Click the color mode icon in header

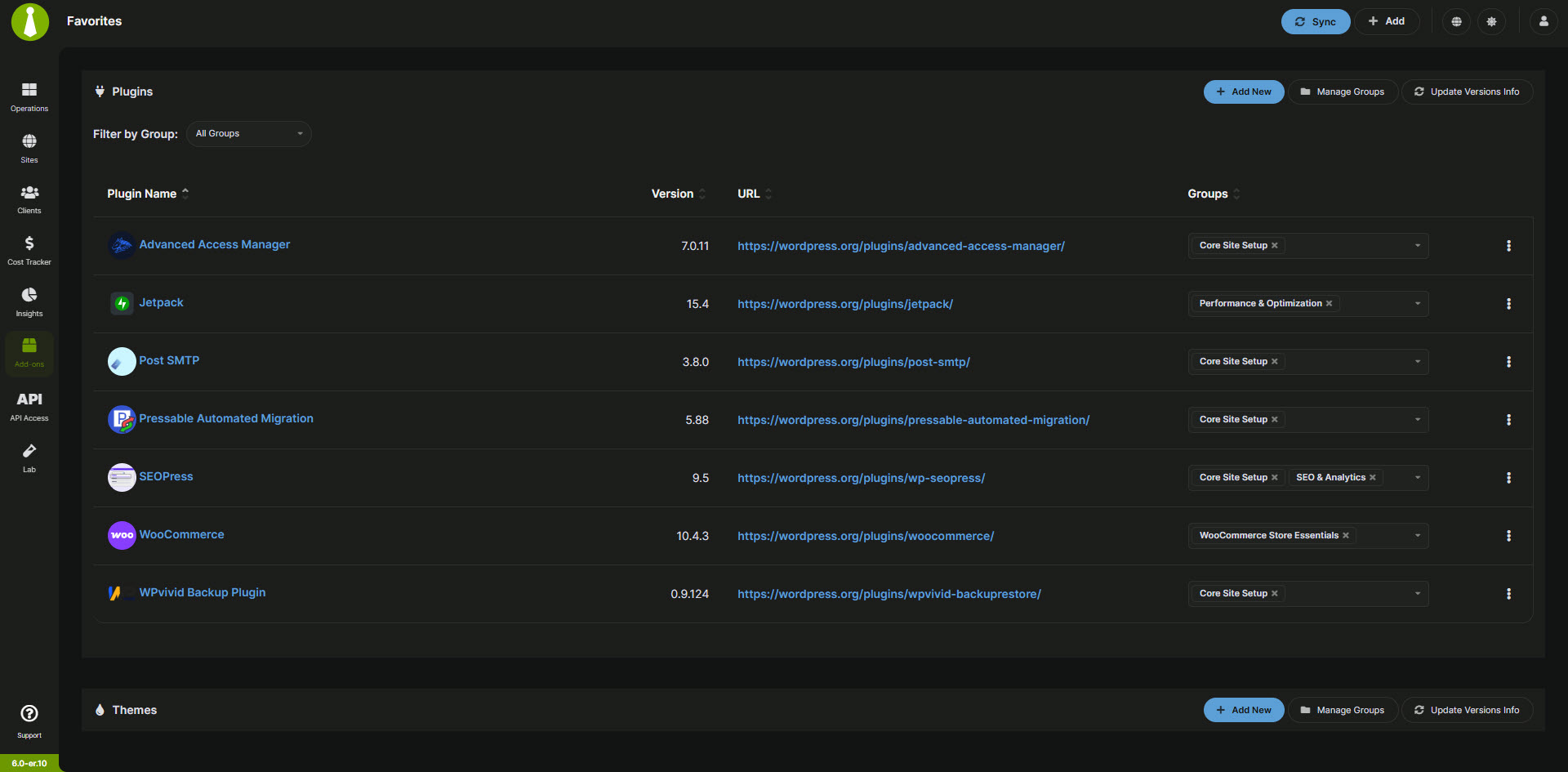tap(1491, 21)
